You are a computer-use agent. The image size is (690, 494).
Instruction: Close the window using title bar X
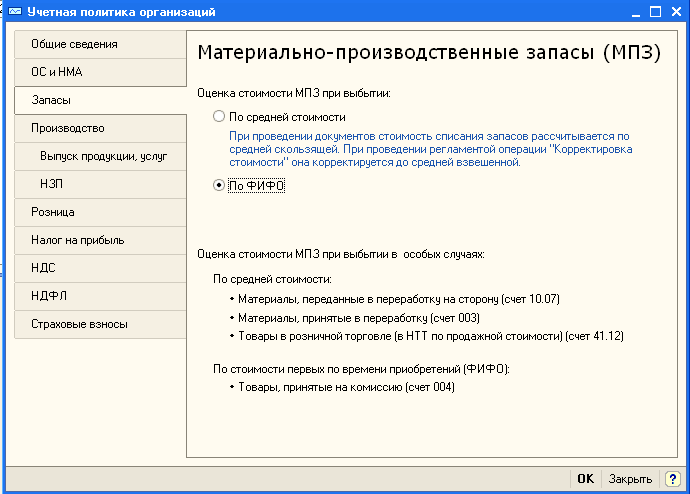(x=676, y=12)
